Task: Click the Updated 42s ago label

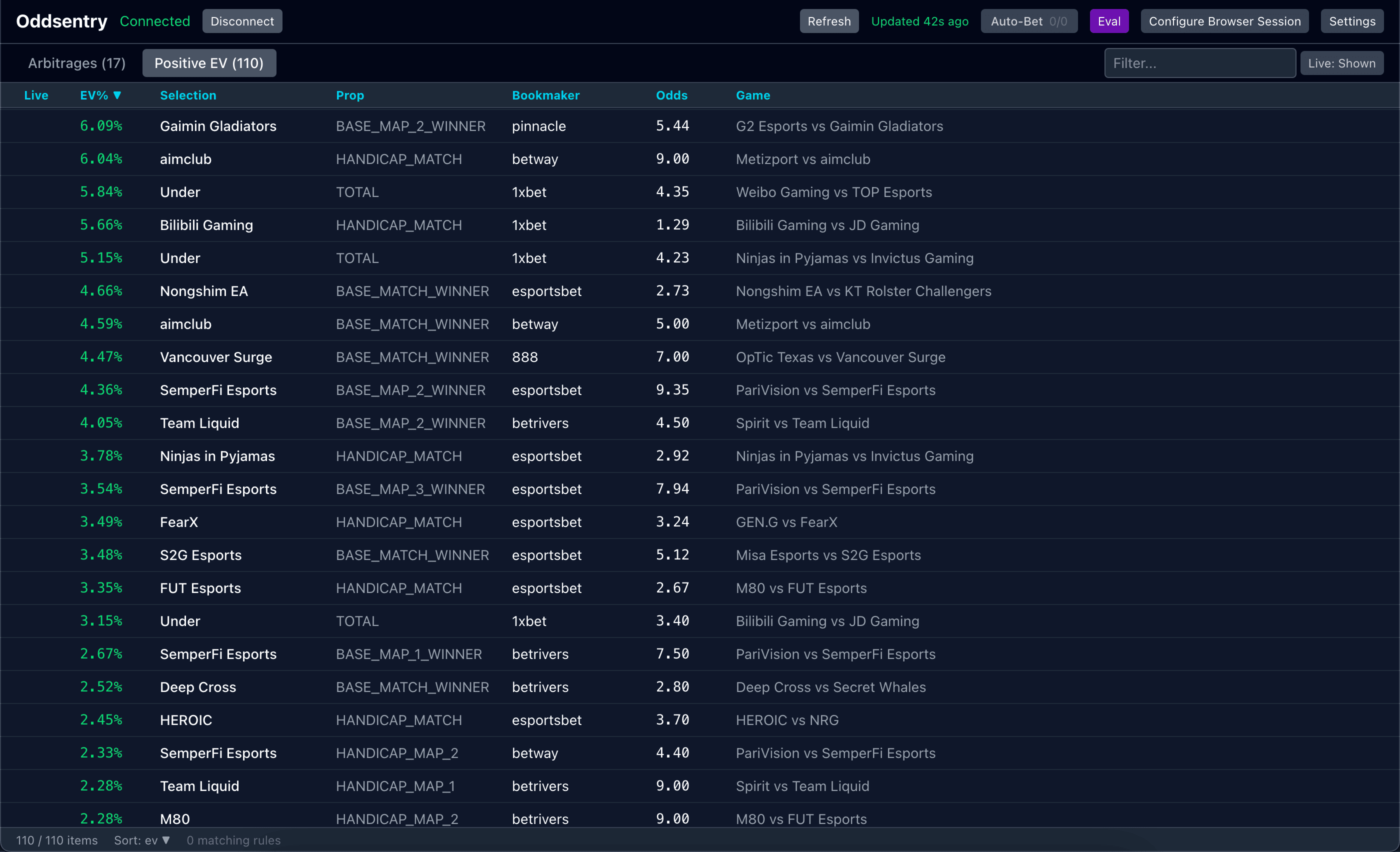Action: pyautogui.click(x=919, y=21)
